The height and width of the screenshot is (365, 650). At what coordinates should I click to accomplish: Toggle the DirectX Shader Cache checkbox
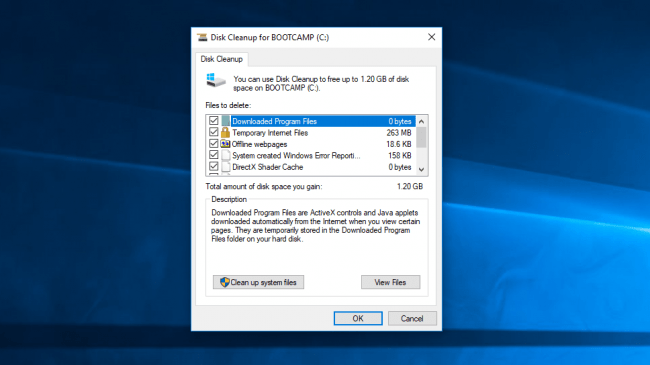click(213, 167)
